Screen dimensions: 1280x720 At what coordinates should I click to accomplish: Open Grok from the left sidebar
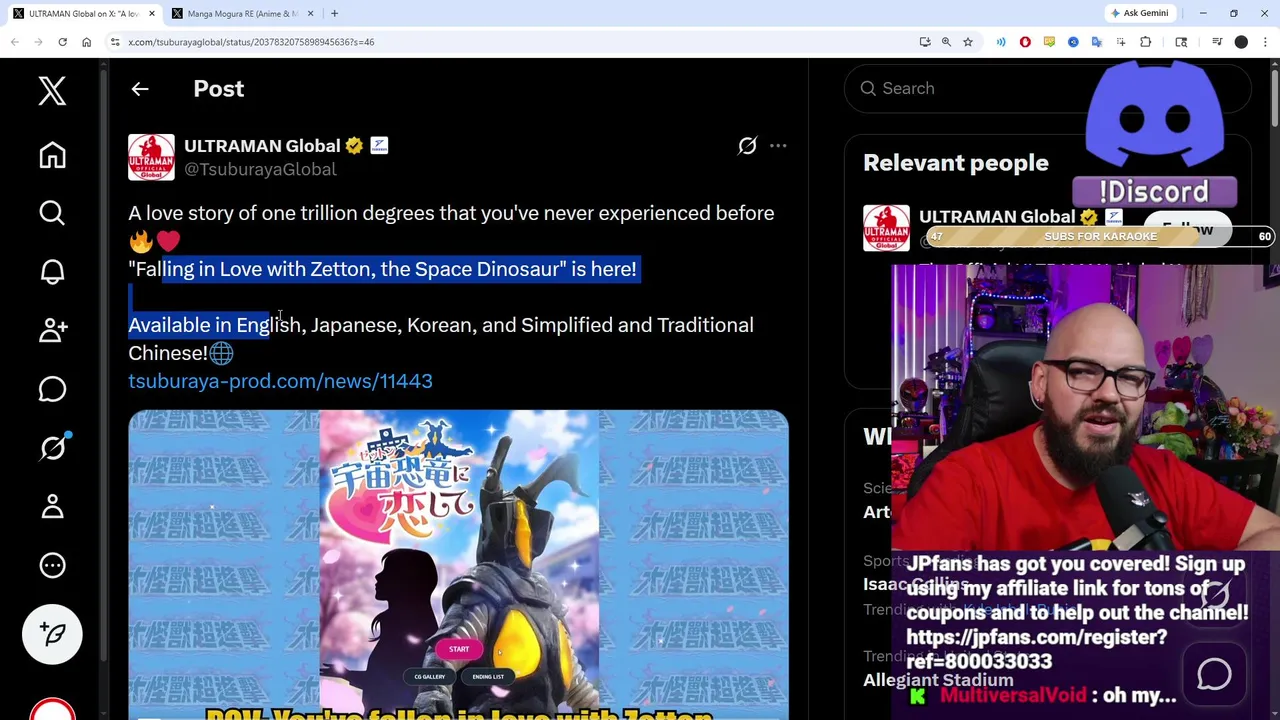[x=52, y=447]
